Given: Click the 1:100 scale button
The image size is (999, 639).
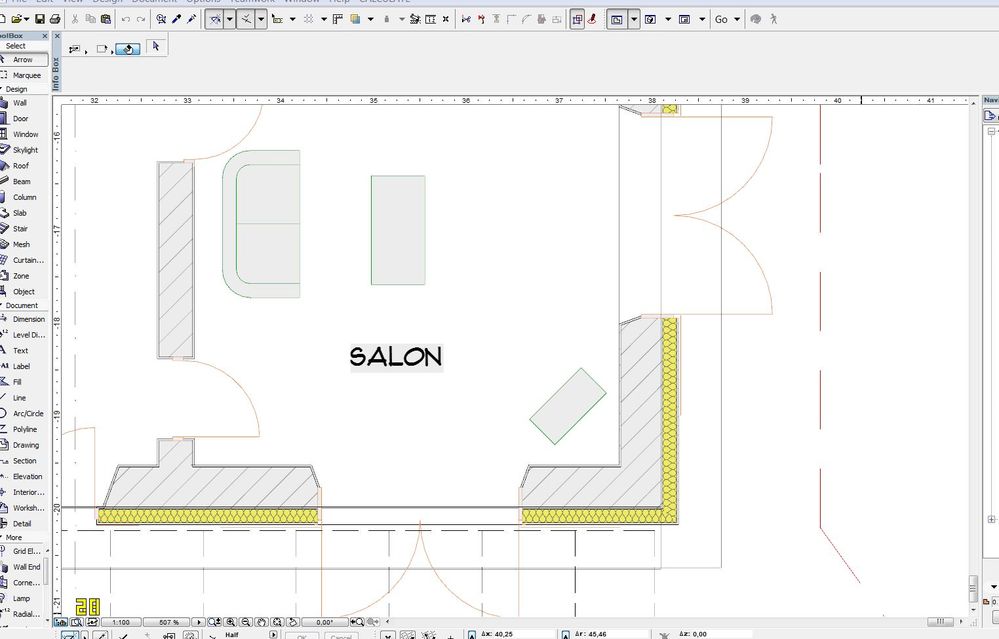Looking at the screenshot, I should 120,622.
